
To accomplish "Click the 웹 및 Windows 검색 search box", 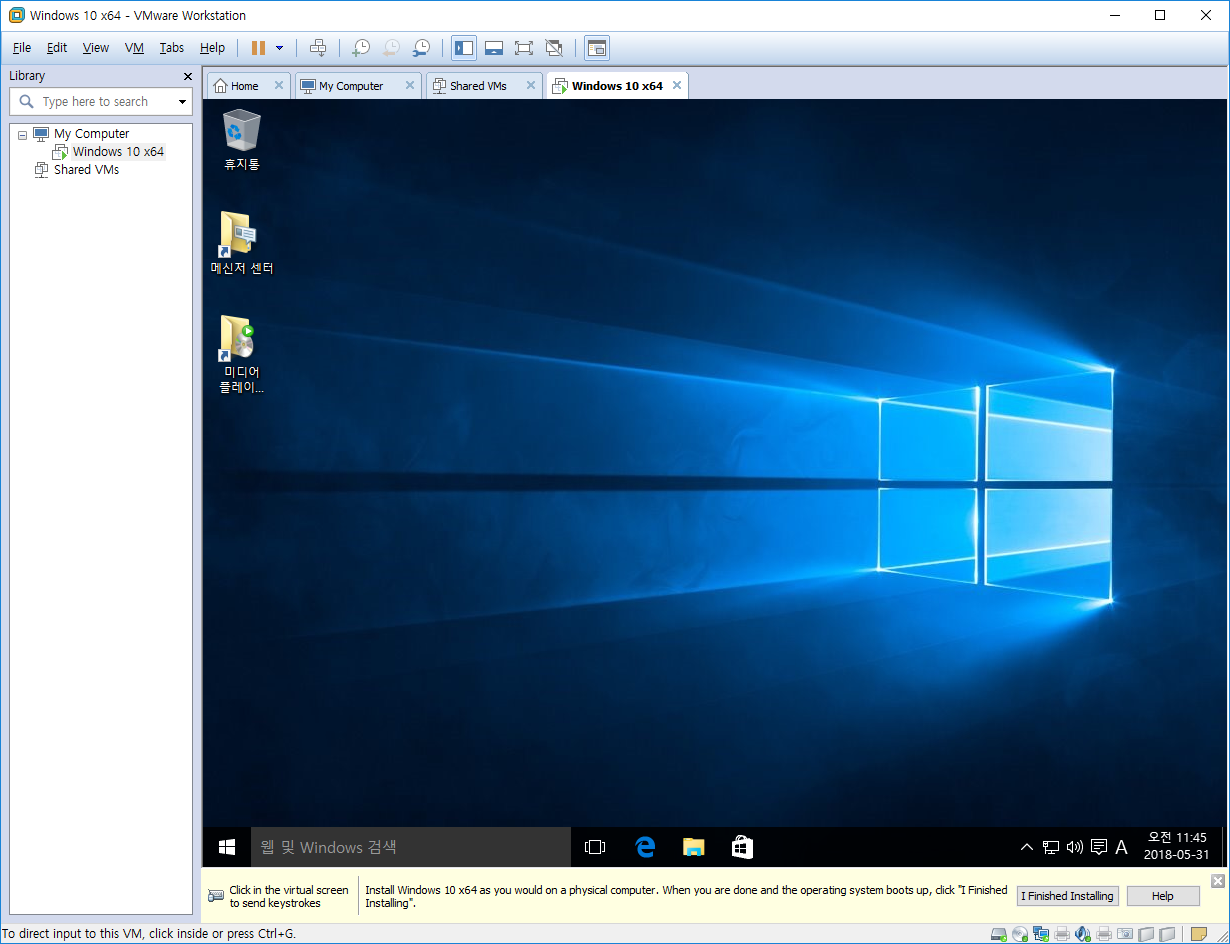I will pos(410,847).
